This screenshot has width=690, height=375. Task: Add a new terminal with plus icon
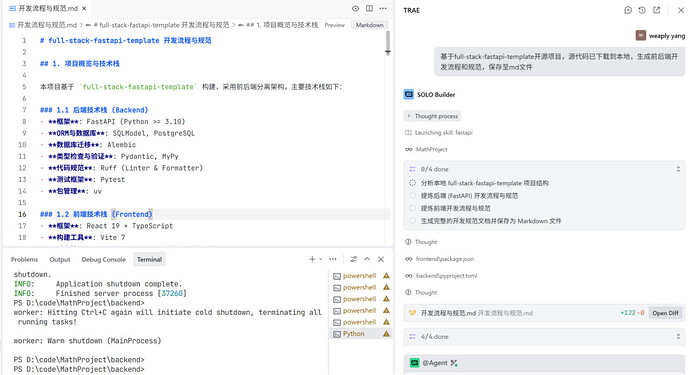click(x=312, y=259)
